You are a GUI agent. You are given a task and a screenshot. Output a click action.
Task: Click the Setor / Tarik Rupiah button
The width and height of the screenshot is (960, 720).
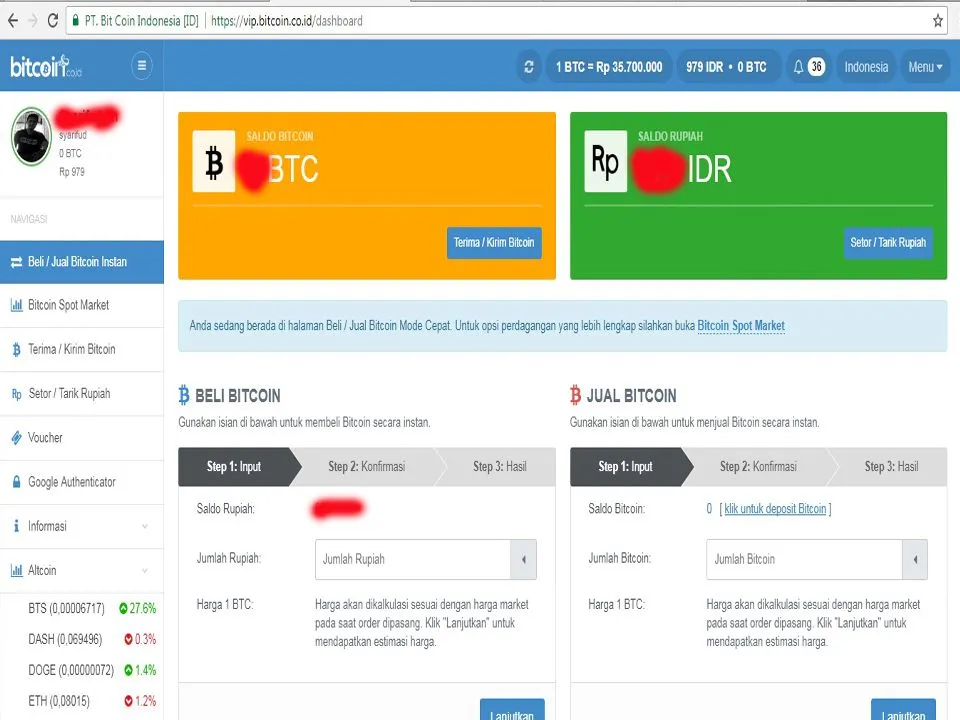pos(888,243)
